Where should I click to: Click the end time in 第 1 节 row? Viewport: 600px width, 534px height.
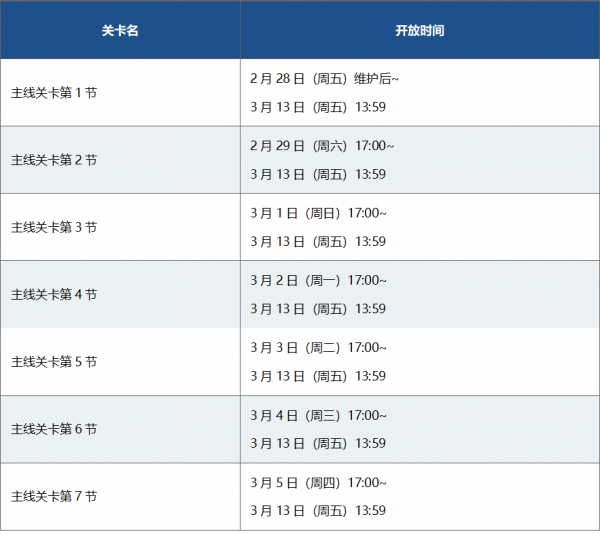coord(318,107)
